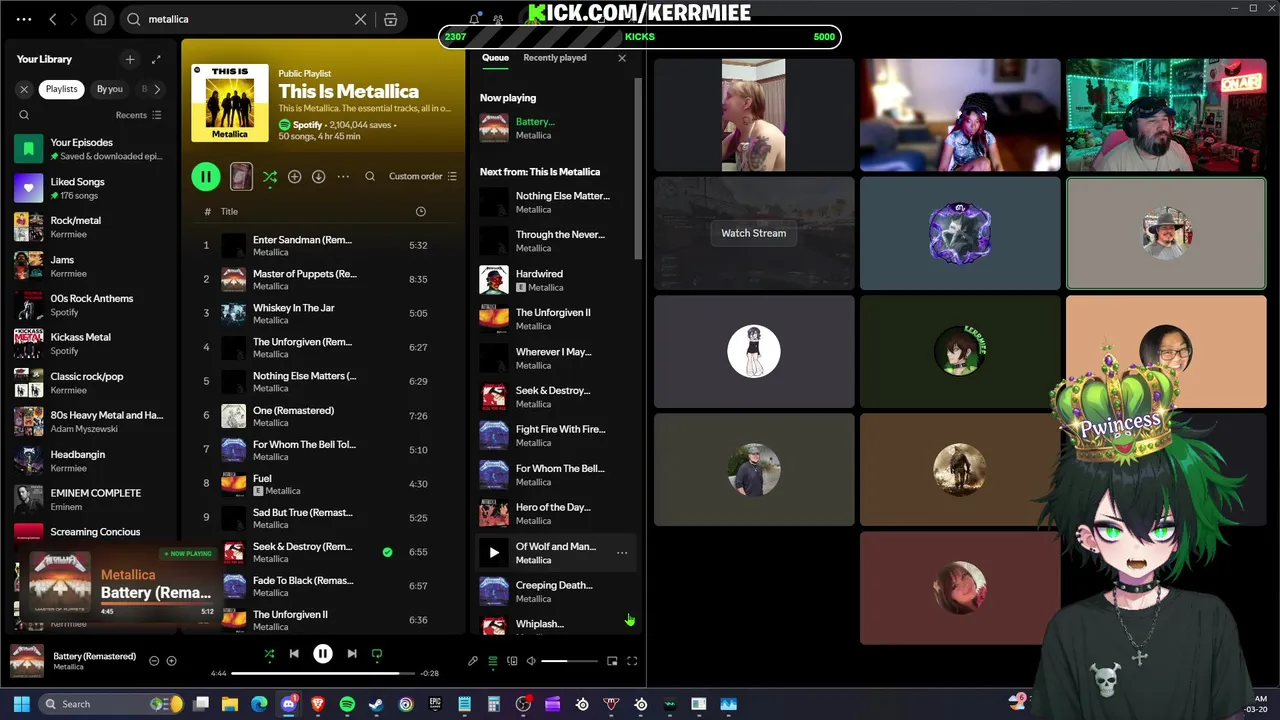1280x720 pixels.
Task: Switch to Queue tab
Action: tap(495, 58)
